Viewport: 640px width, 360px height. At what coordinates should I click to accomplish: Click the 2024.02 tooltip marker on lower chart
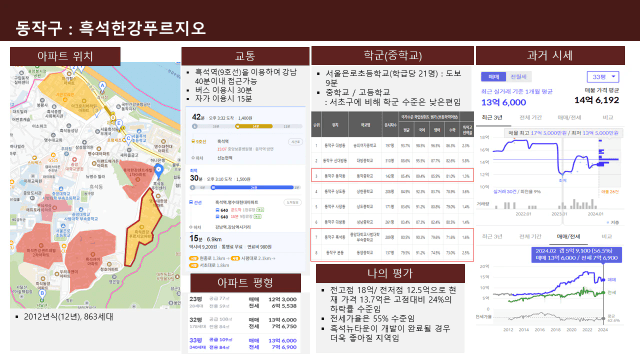[577, 254]
